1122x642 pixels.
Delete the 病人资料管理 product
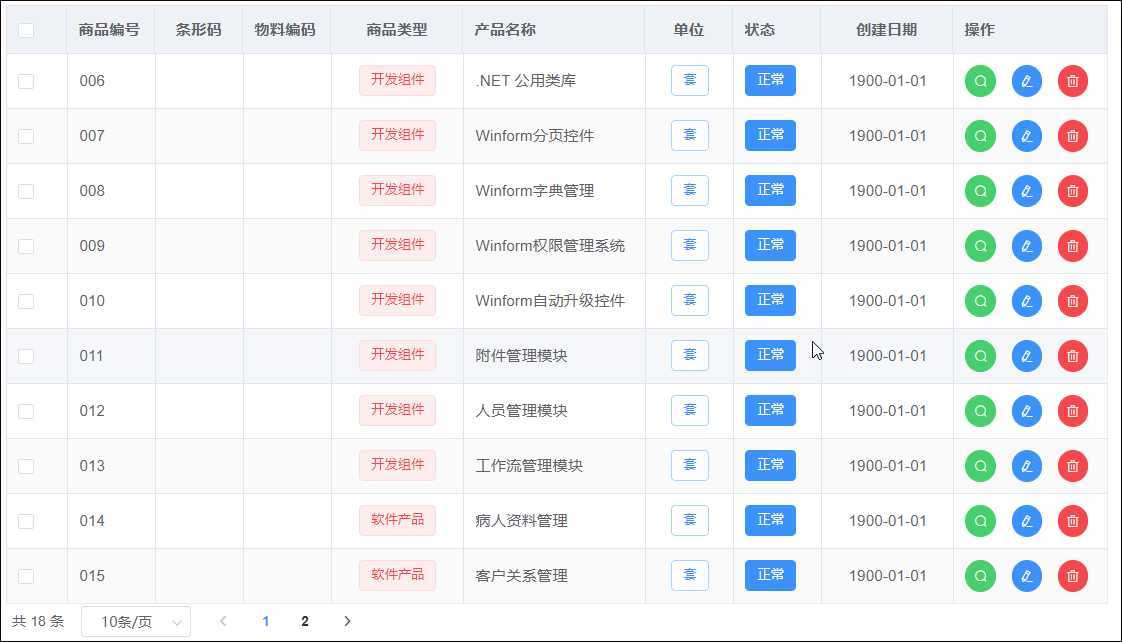(x=1072, y=520)
